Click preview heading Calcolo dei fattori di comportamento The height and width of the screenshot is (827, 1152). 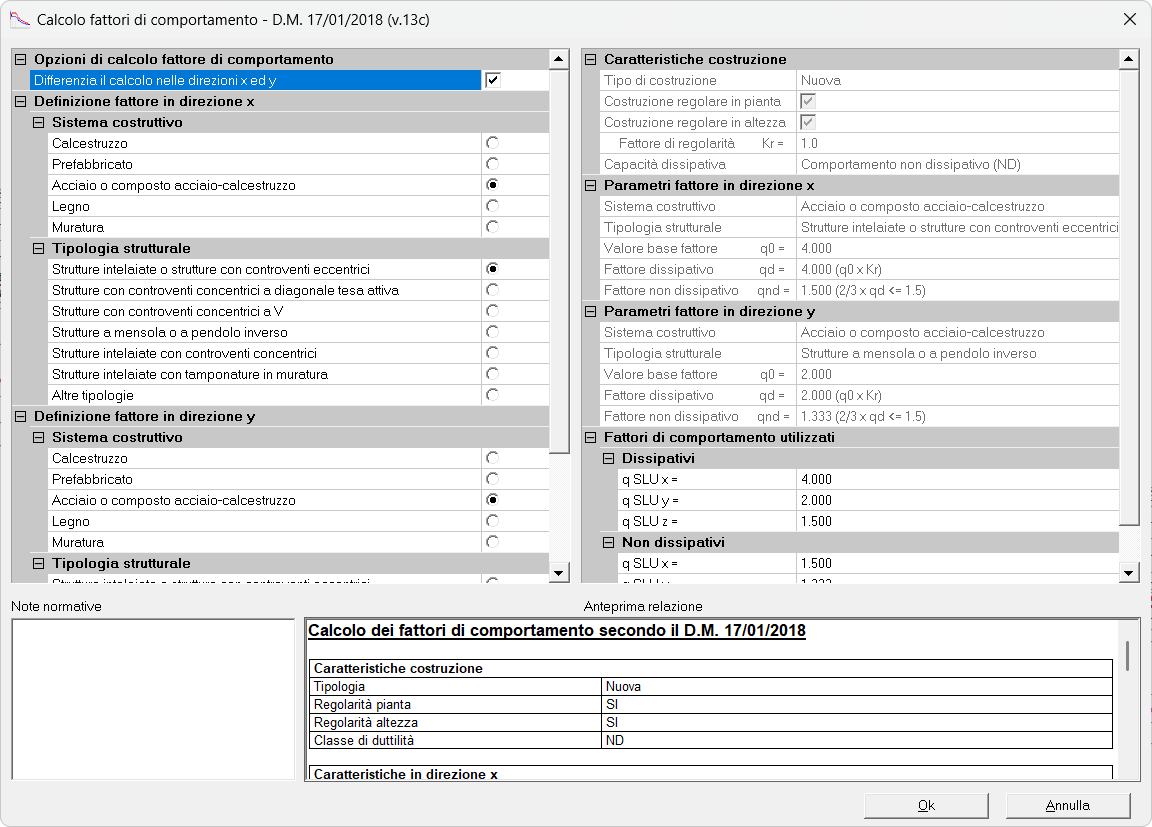[x=557, y=631]
